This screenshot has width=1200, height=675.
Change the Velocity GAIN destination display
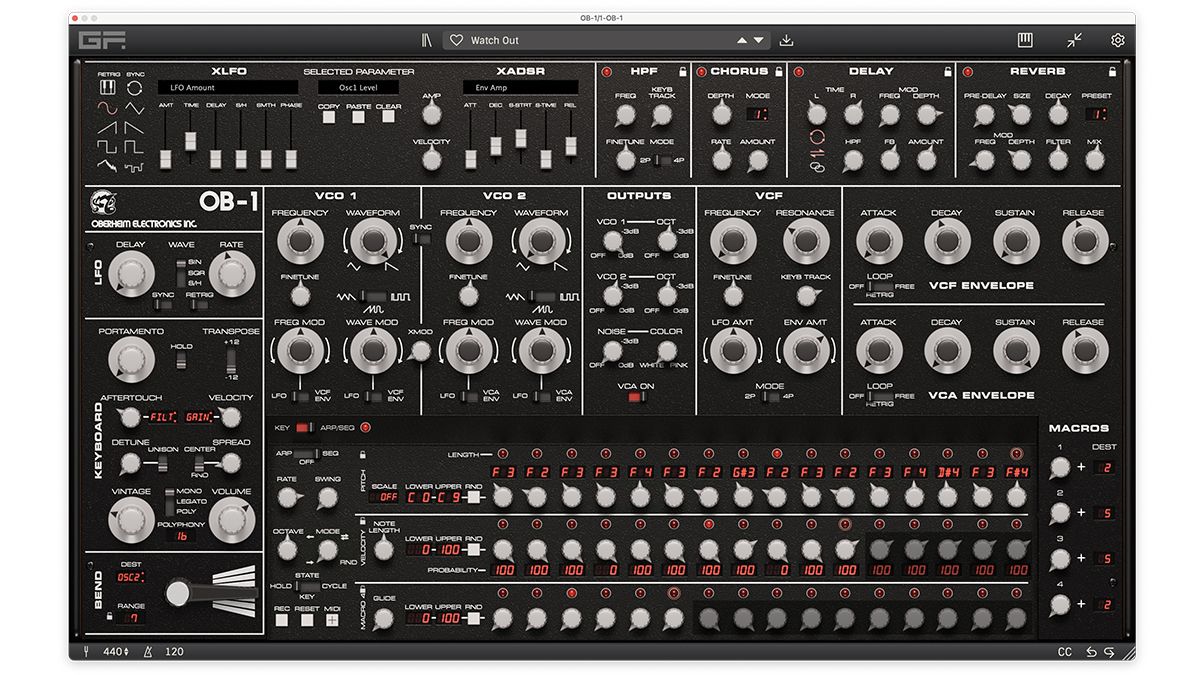coord(198,416)
